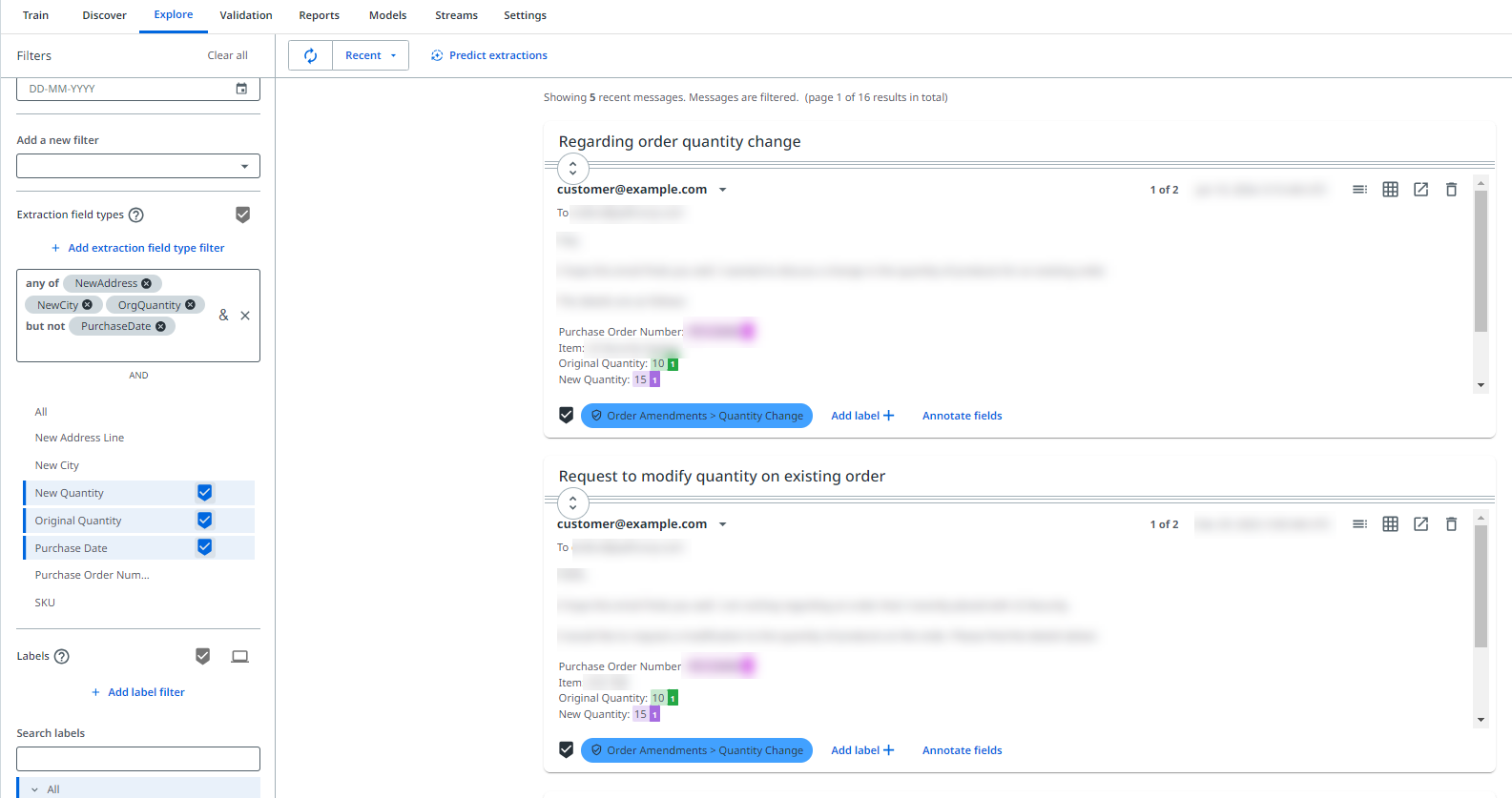The image size is (1512, 798).
Task: Open the Recent sort dropdown
Action: coord(370,55)
